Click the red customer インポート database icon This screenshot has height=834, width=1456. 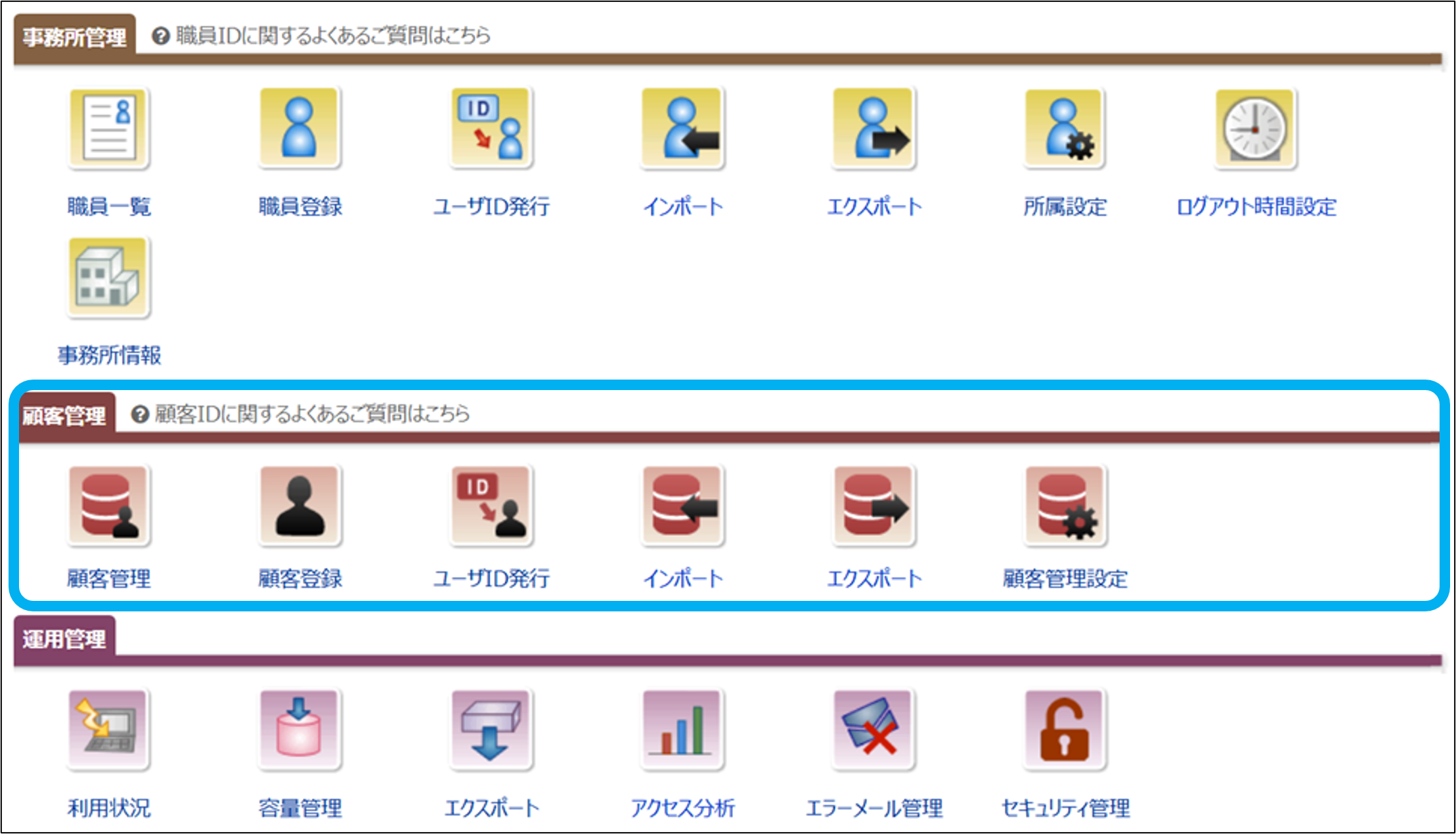click(682, 506)
